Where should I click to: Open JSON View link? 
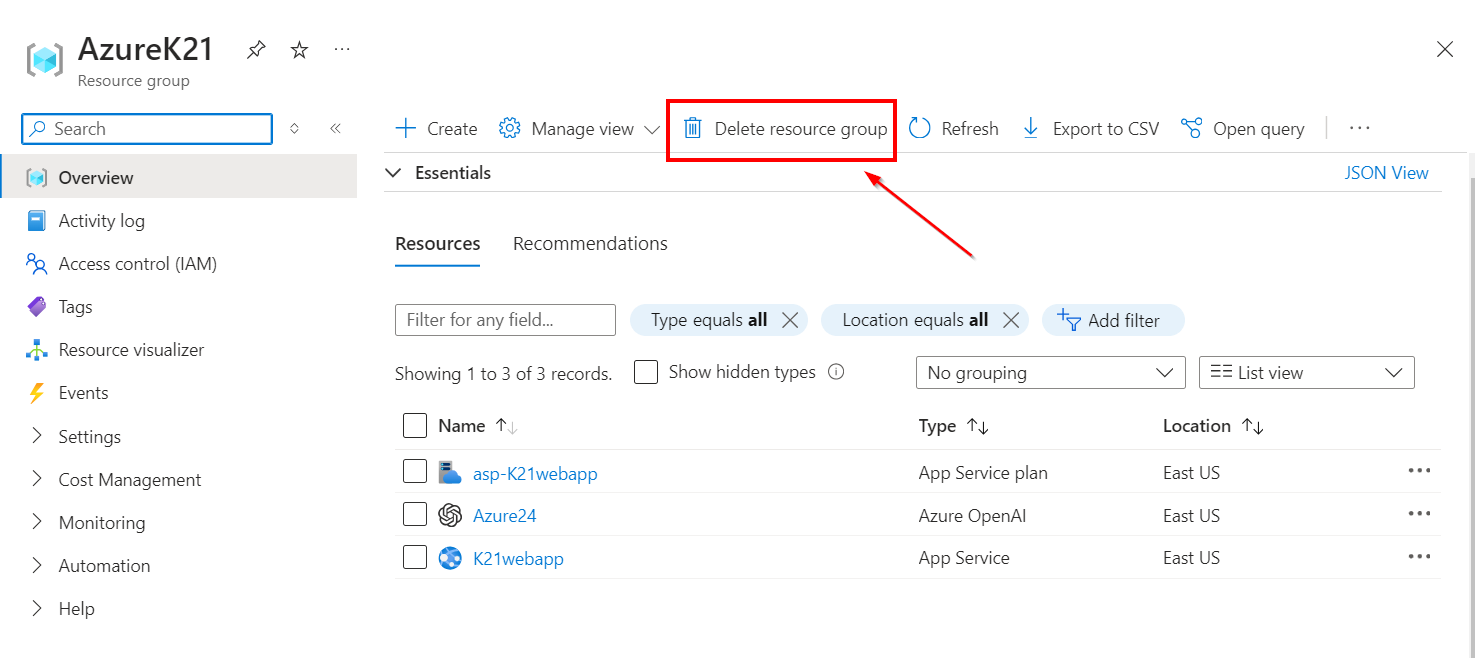(1386, 173)
